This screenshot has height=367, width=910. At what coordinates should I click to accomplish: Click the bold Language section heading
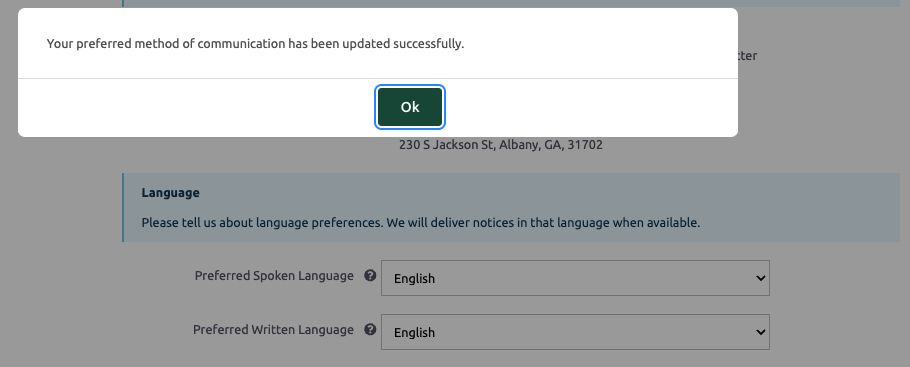point(171,193)
